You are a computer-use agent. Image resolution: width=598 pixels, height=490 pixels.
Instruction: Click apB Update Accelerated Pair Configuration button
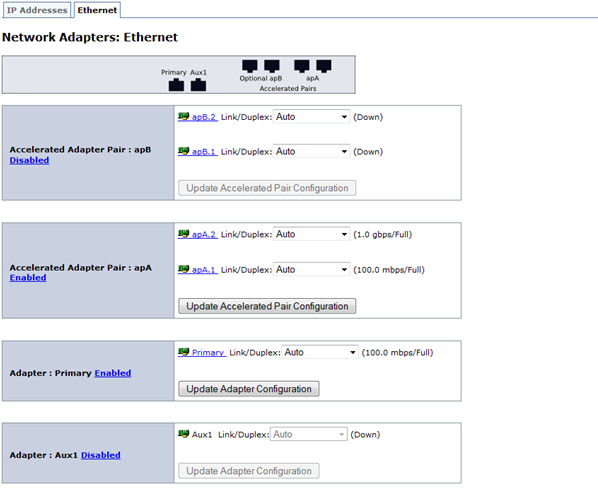pos(267,188)
